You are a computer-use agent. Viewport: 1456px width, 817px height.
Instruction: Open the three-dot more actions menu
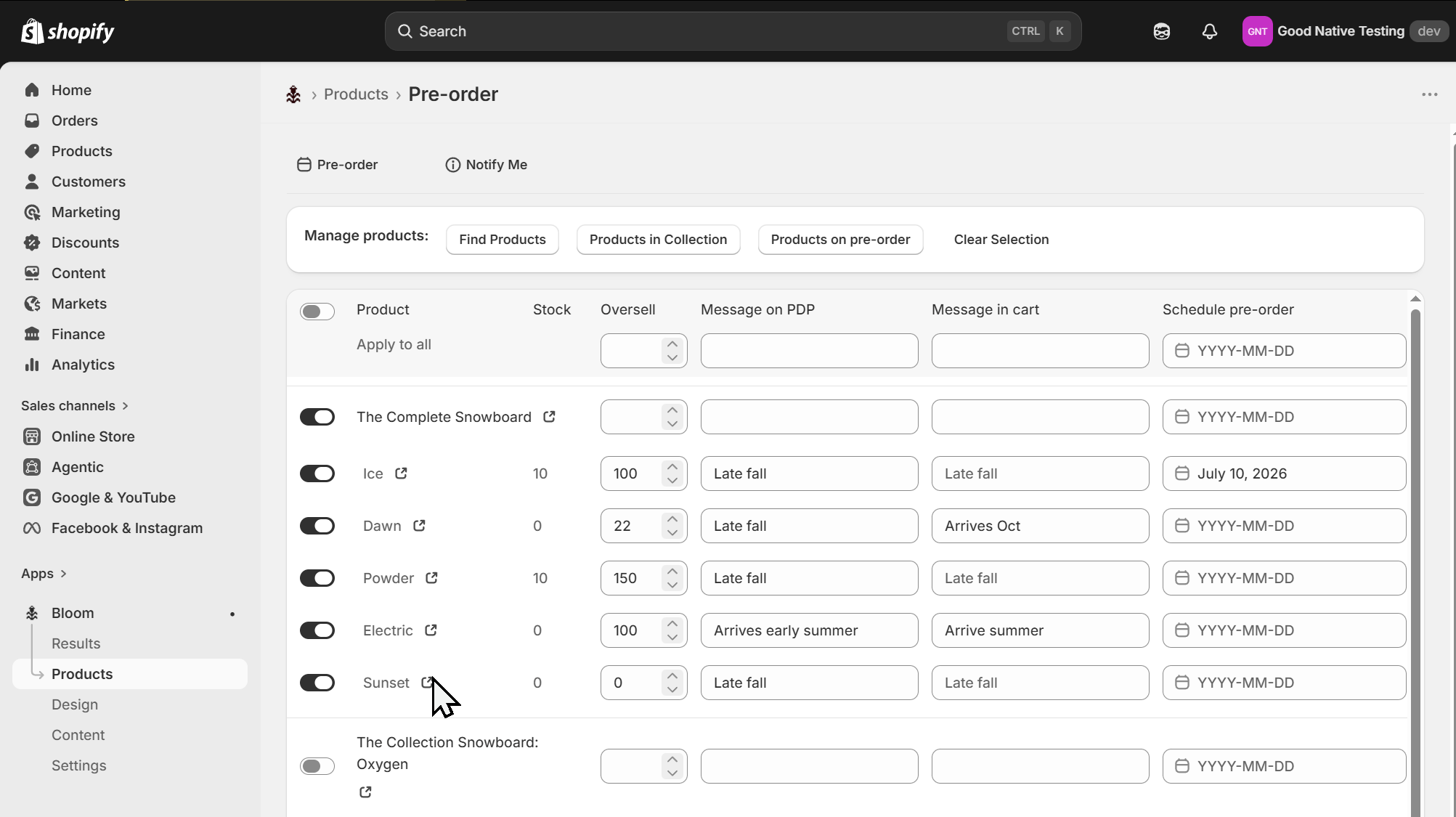click(1429, 94)
